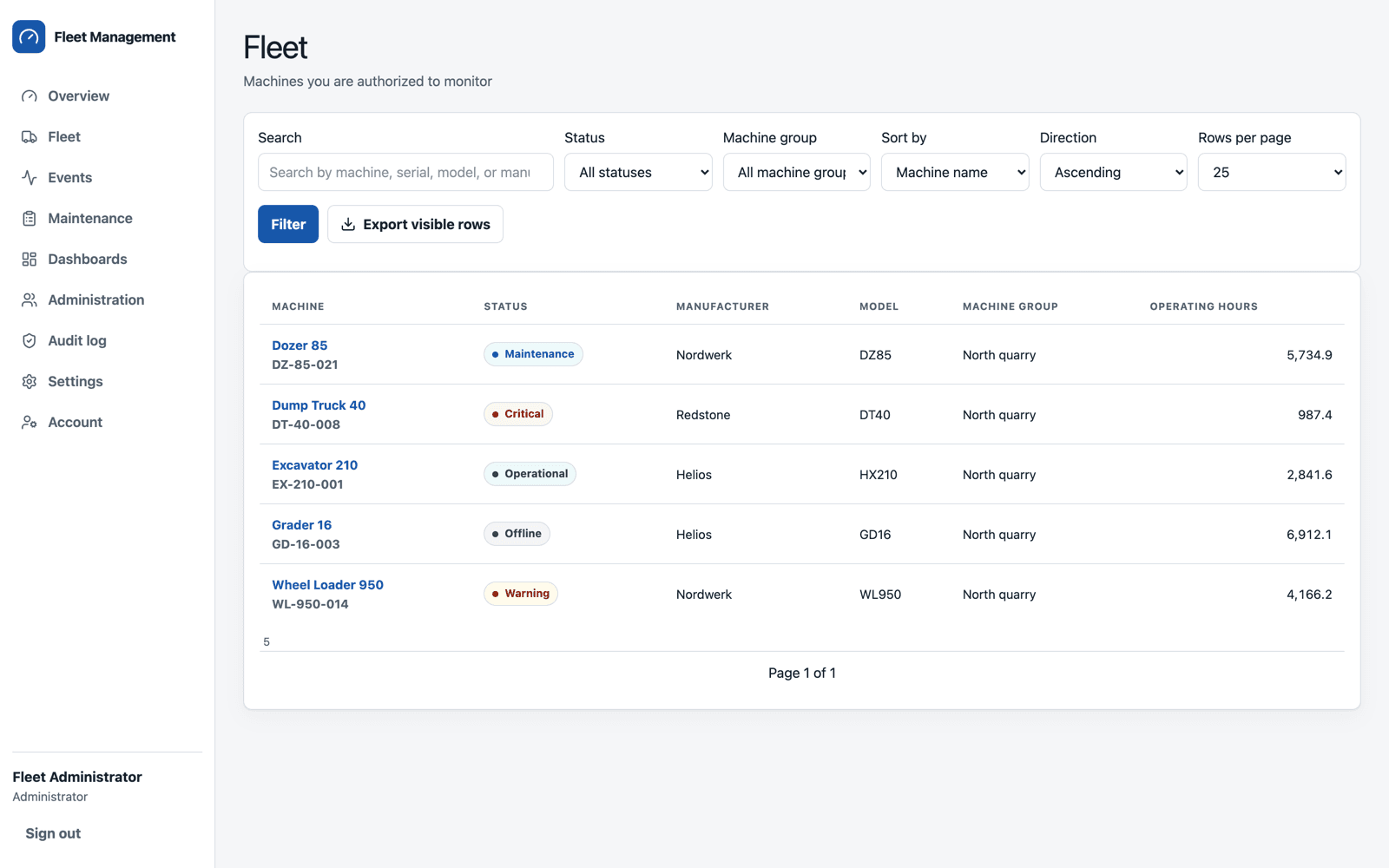Image resolution: width=1389 pixels, height=868 pixels.
Task: Click the Warning status badge
Action: [x=521, y=594]
